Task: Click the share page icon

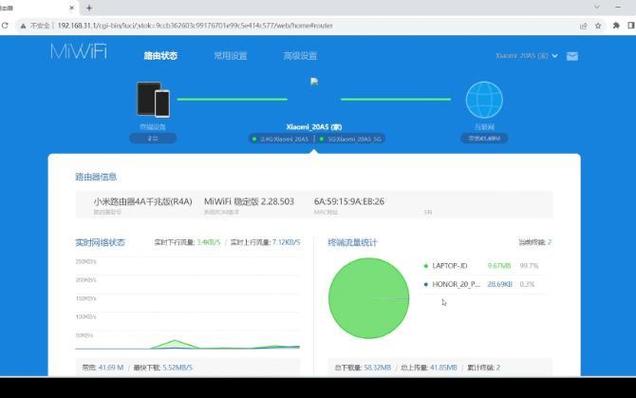Action: click(x=583, y=26)
